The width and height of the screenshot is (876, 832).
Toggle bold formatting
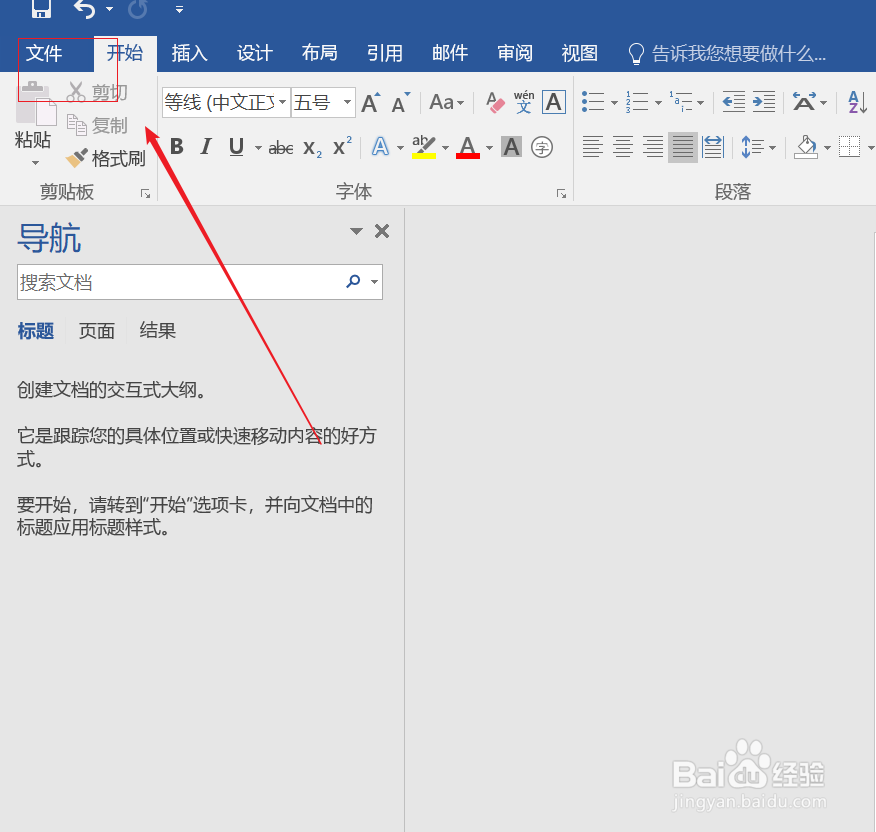(177, 147)
